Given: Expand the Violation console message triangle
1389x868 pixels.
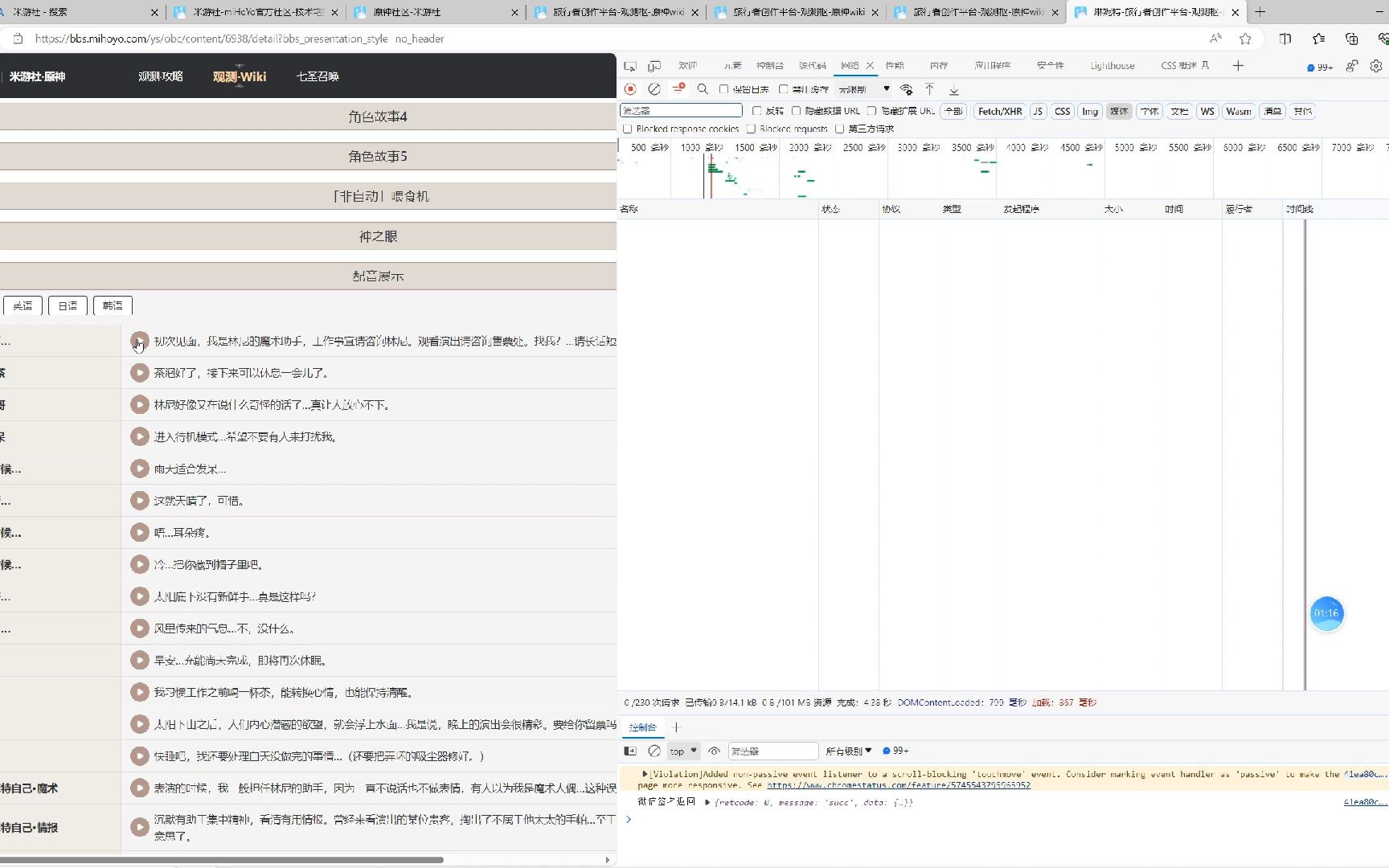Looking at the screenshot, I should click(x=645, y=774).
